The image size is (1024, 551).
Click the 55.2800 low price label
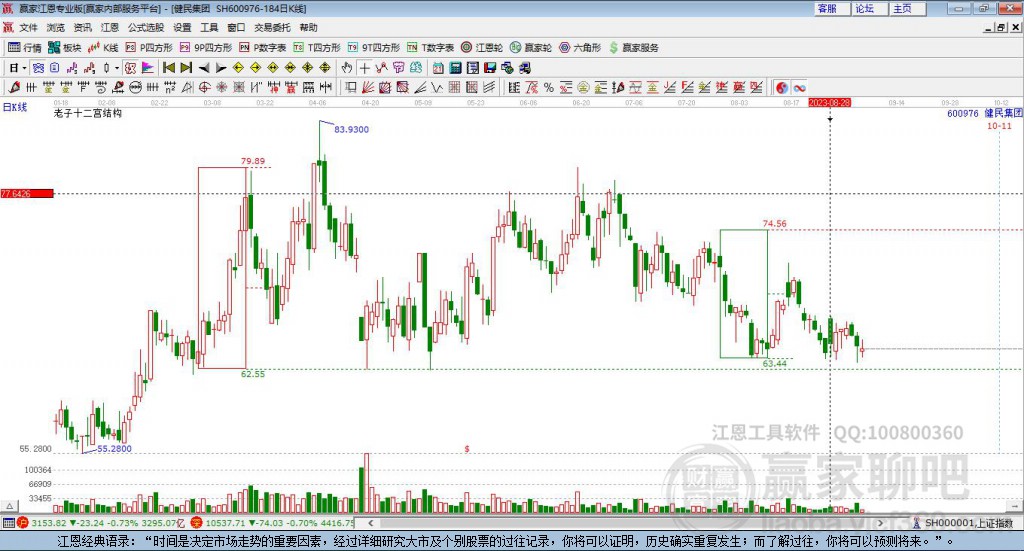114,449
